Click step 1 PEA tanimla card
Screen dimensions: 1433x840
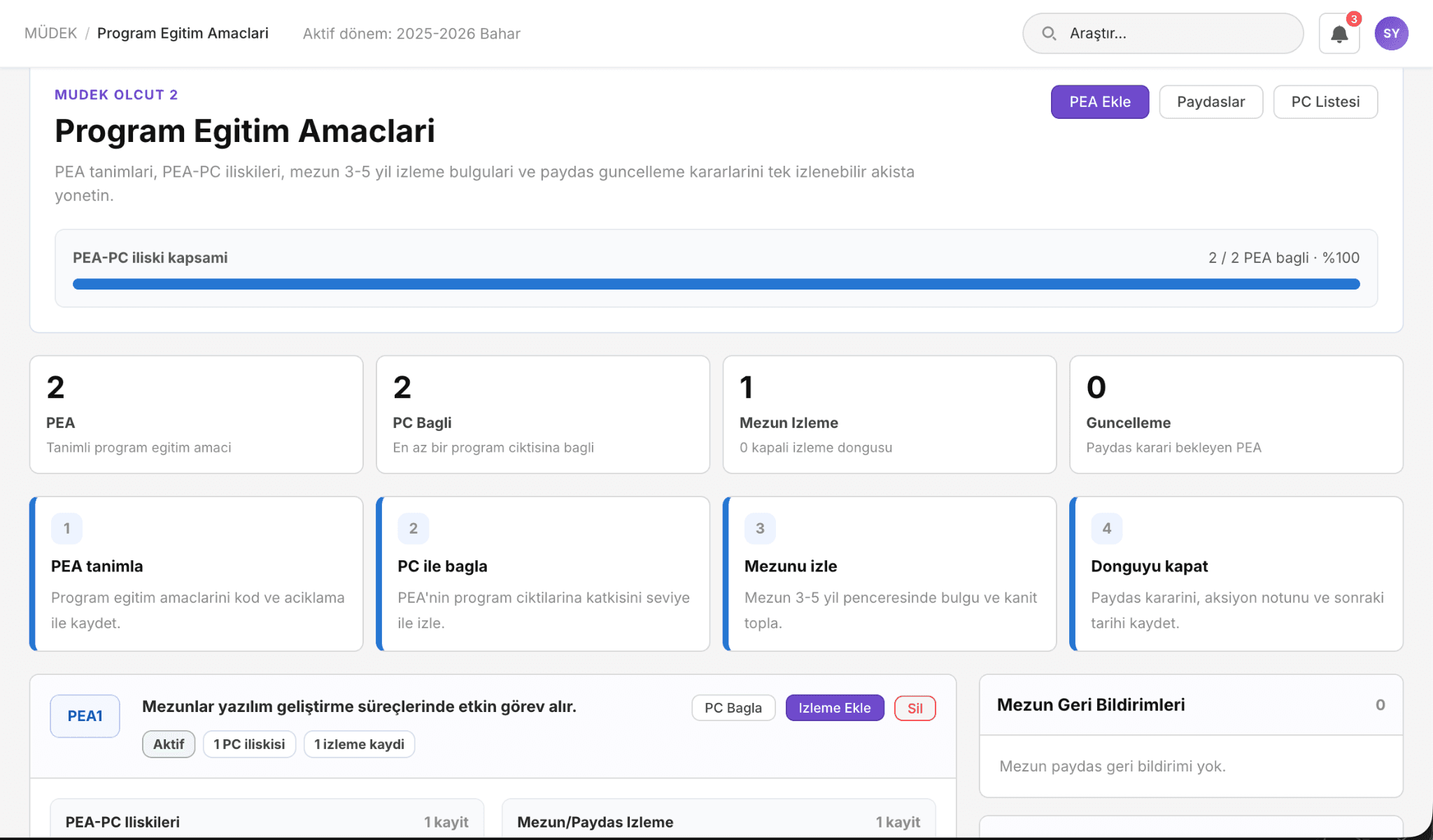197,574
